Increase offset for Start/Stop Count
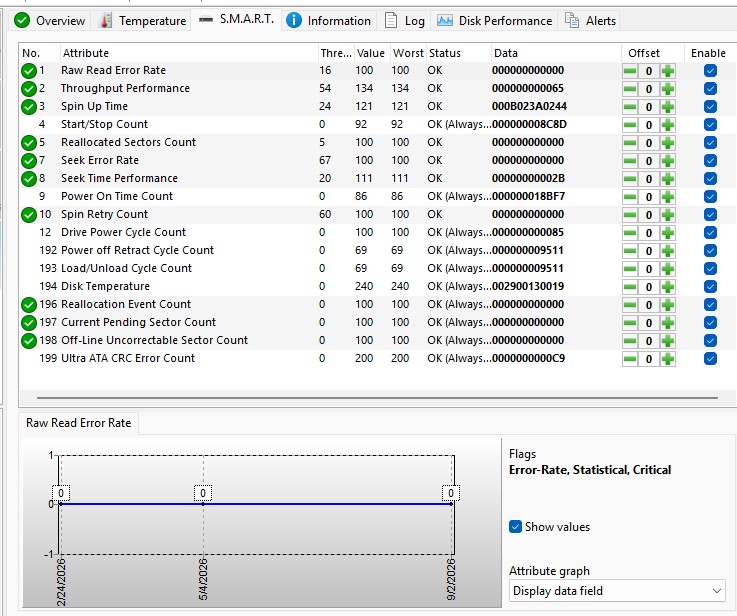This screenshot has height=616, width=737. [667, 125]
